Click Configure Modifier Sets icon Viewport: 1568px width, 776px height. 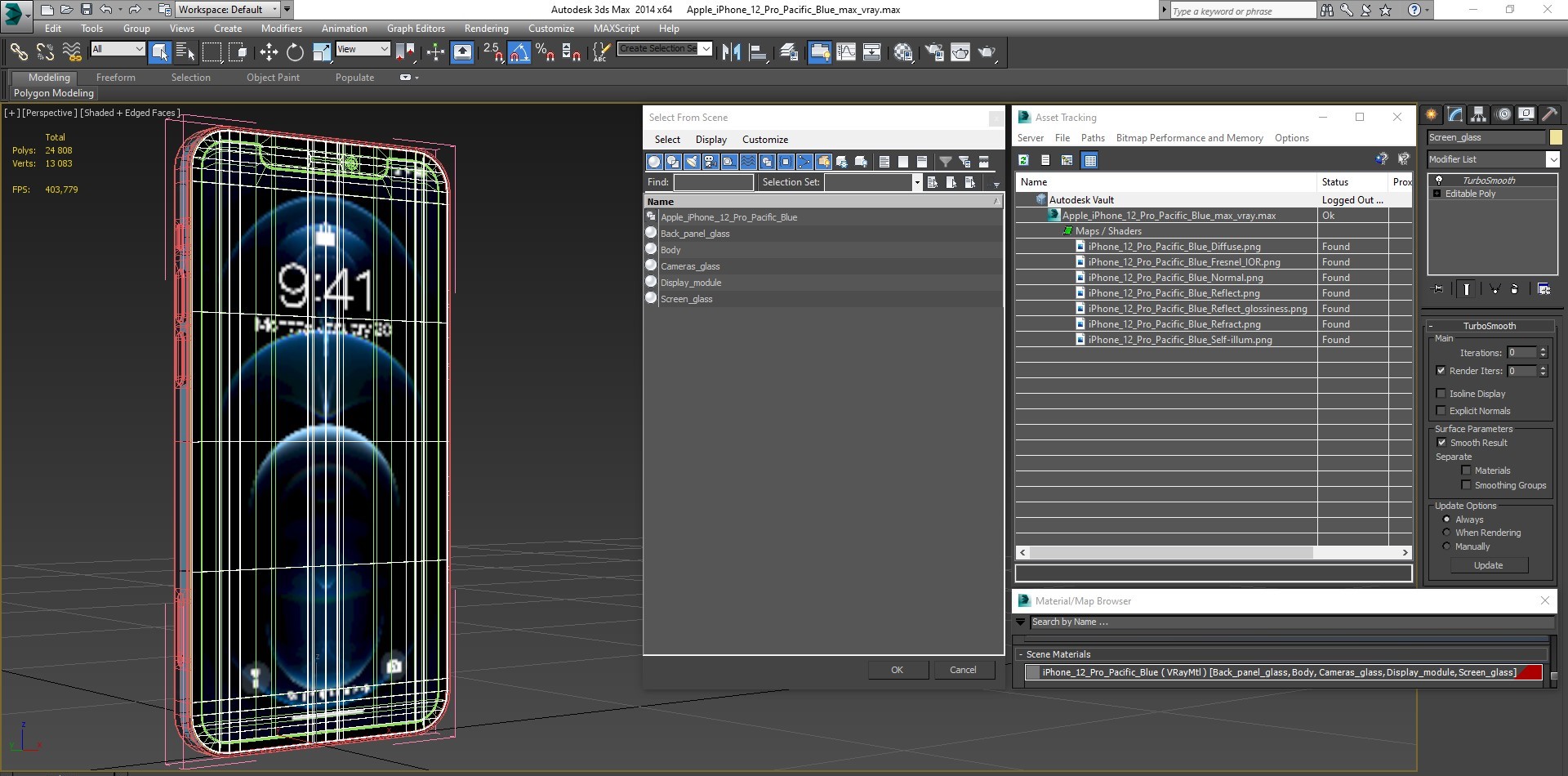(x=1543, y=288)
